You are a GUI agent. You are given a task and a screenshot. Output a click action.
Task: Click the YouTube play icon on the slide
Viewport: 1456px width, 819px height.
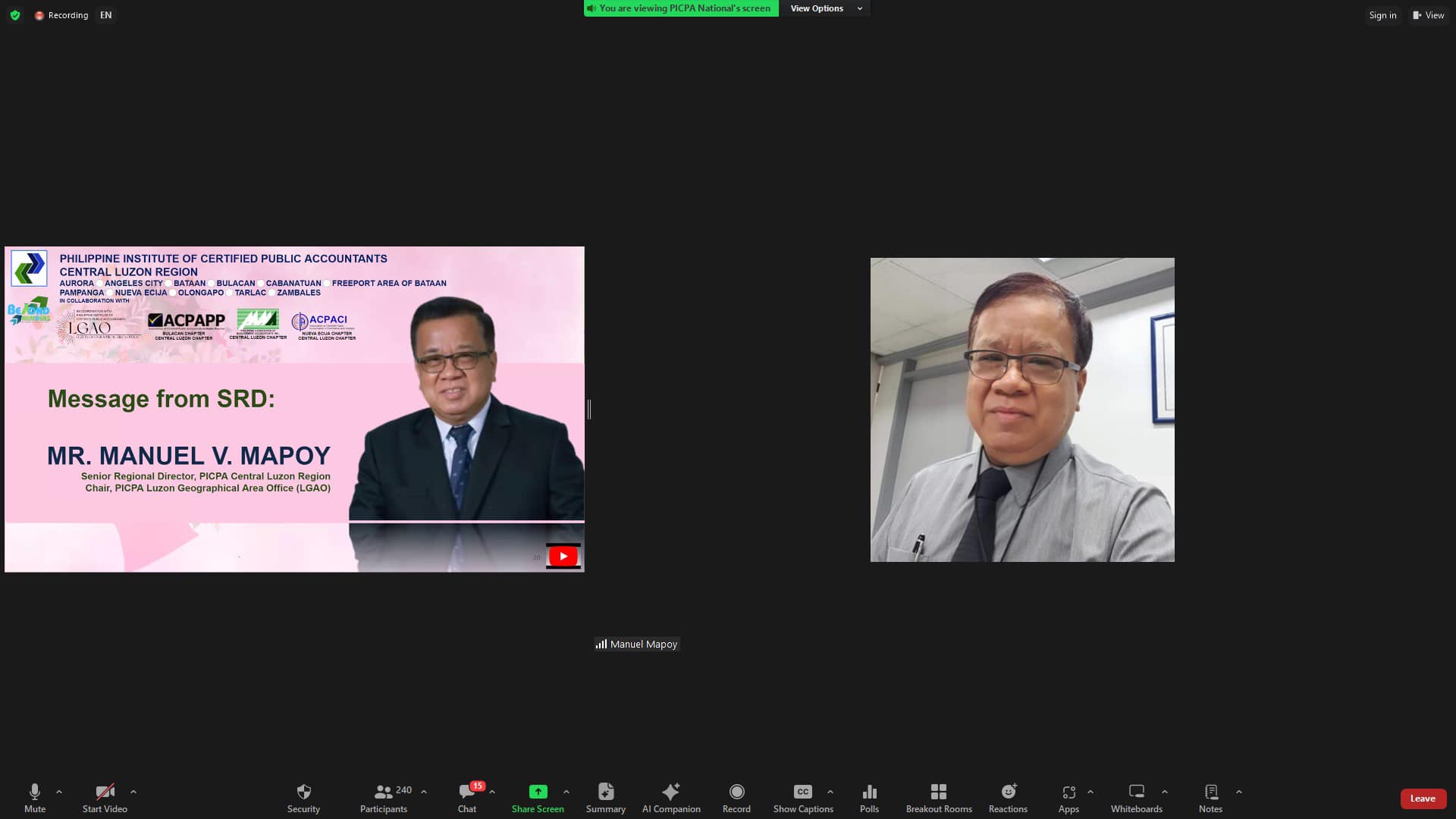pos(563,557)
